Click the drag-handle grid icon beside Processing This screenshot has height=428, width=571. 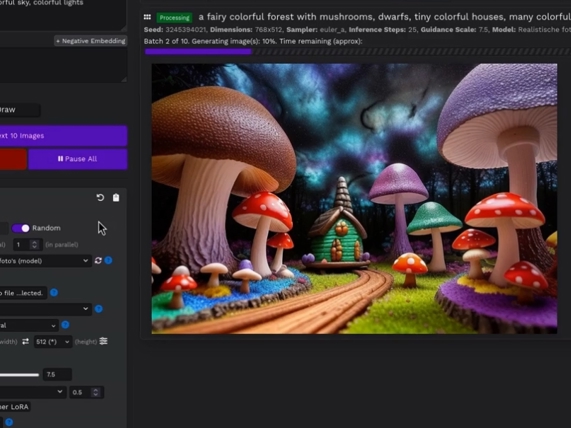(x=147, y=17)
